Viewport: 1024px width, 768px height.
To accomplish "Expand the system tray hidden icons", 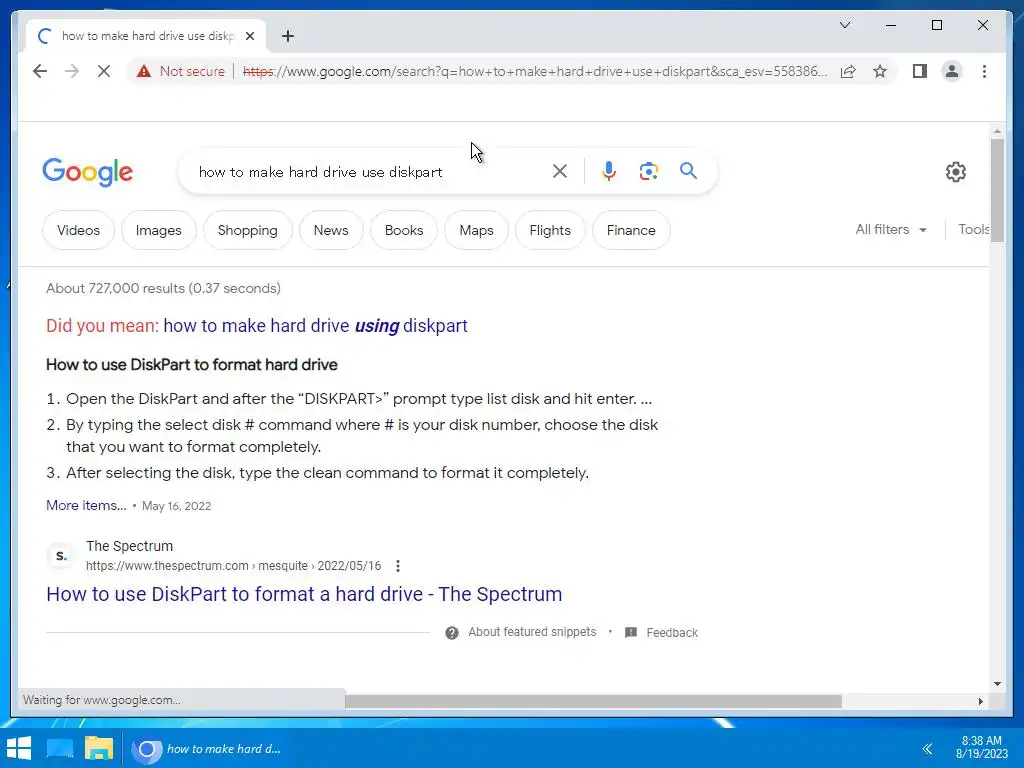I will pyautogui.click(x=927, y=748).
